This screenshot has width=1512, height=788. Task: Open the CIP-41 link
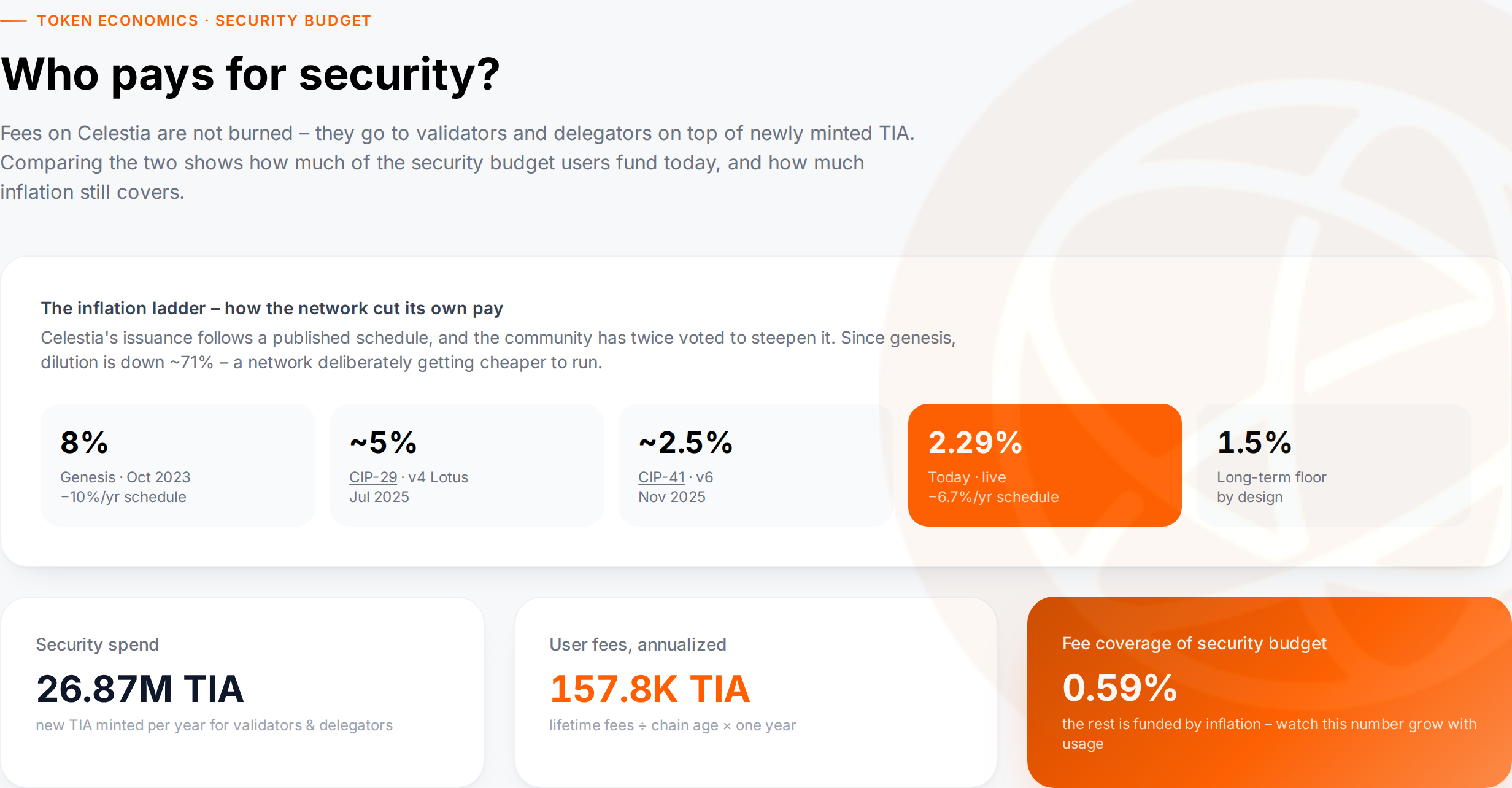pyautogui.click(x=661, y=477)
